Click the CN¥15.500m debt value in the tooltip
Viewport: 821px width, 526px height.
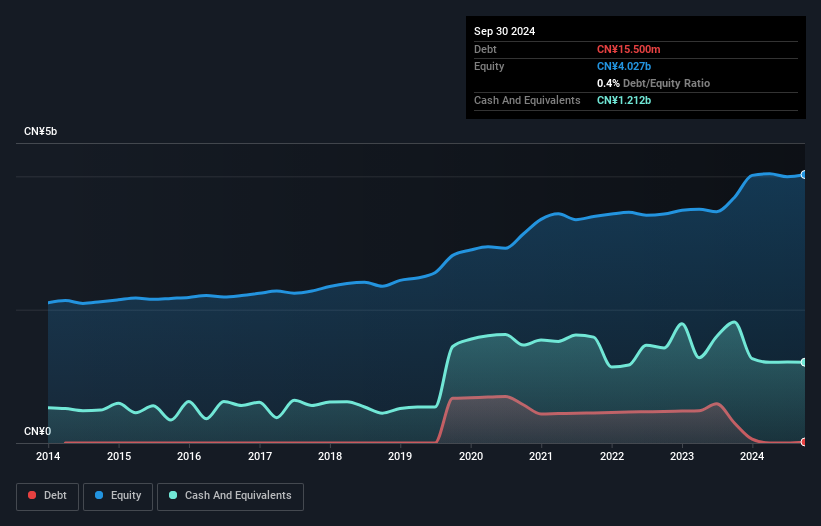tap(631, 49)
